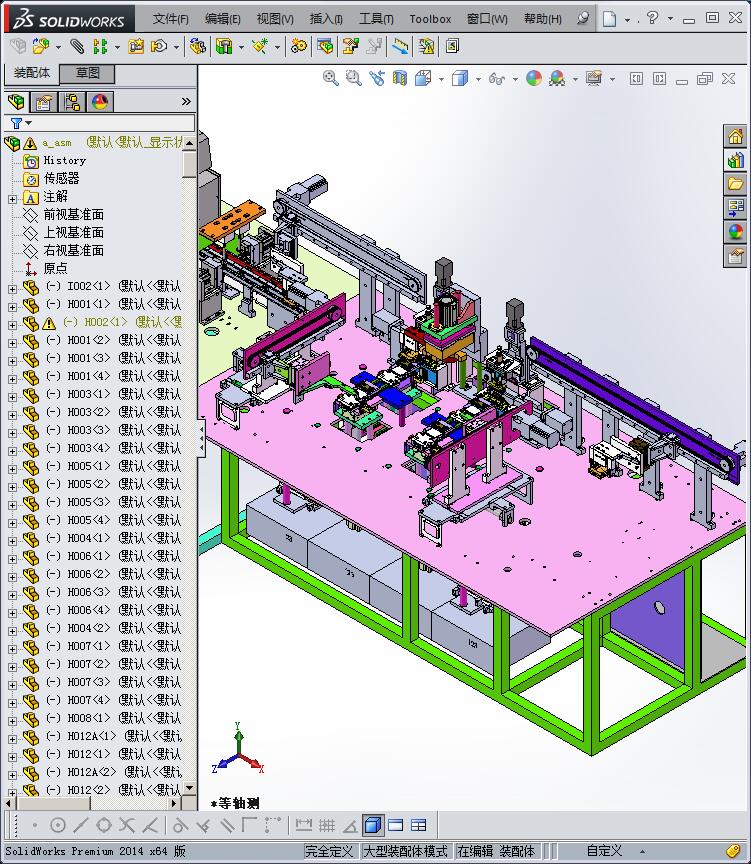Open the feature tree filter dropdown
Image resolution: width=751 pixels, height=864 pixels.
point(21,123)
